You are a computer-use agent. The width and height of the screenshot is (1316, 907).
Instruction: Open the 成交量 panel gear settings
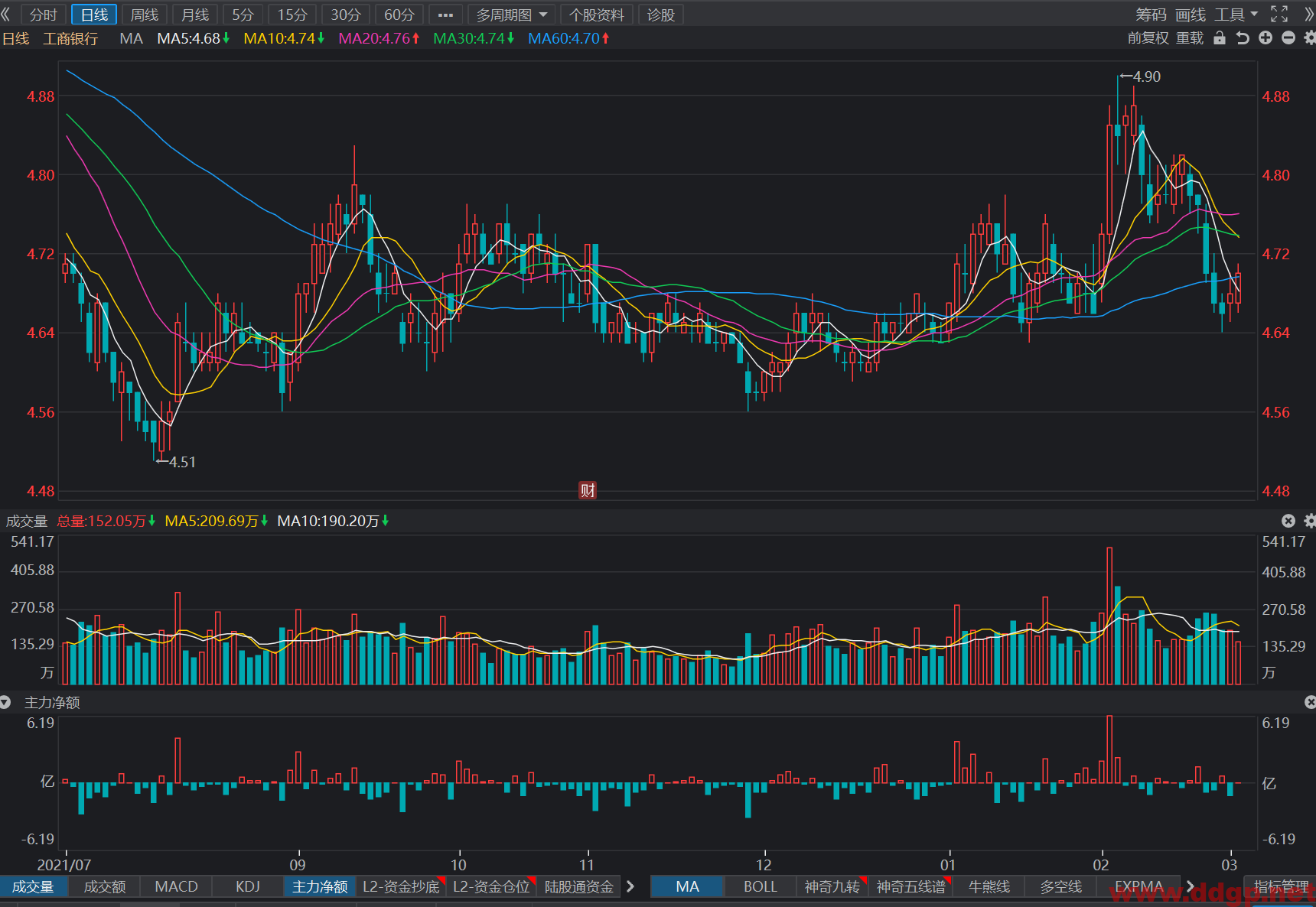point(1310,521)
